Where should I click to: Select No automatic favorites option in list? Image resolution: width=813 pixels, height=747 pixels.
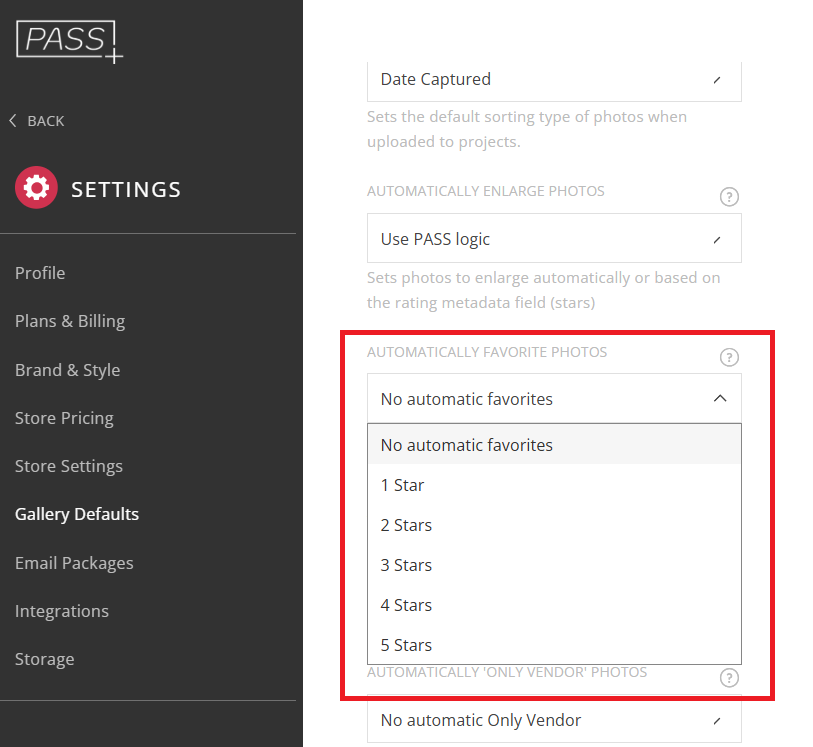pyautogui.click(x=554, y=445)
